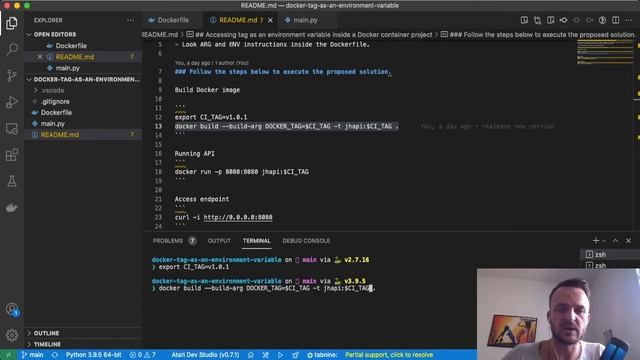Open the Explorer view in activity bar
This screenshot has height=360, width=640.
[12, 23]
